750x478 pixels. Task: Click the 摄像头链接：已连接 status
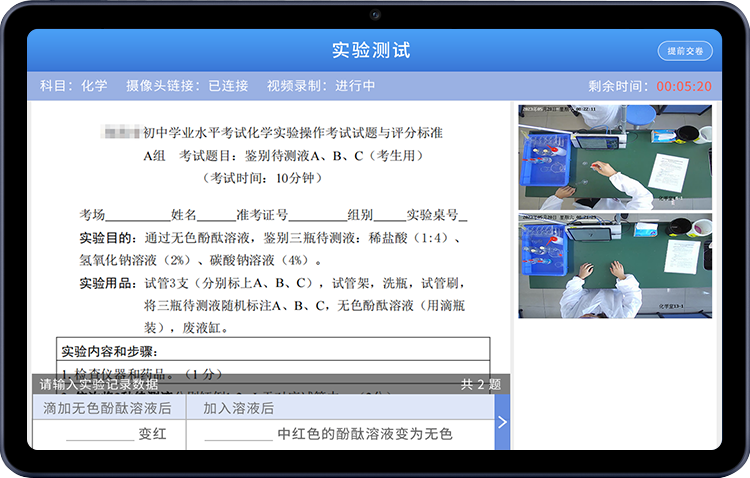[x=187, y=86]
